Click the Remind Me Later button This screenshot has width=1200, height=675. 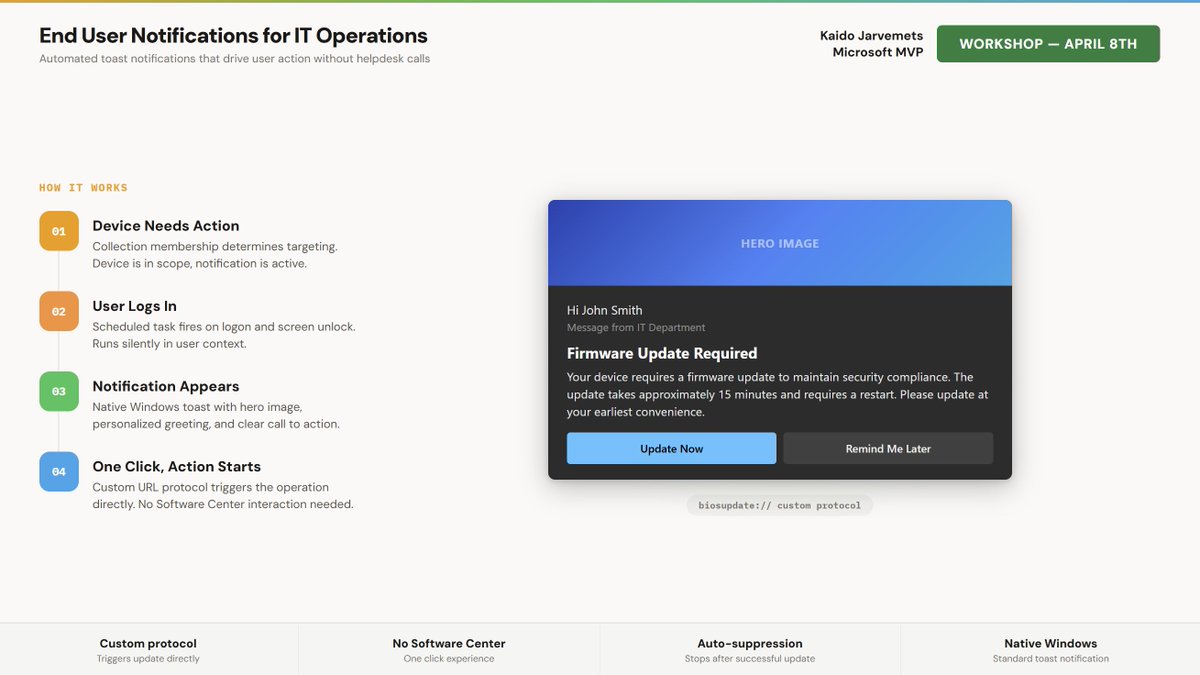[888, 448]
